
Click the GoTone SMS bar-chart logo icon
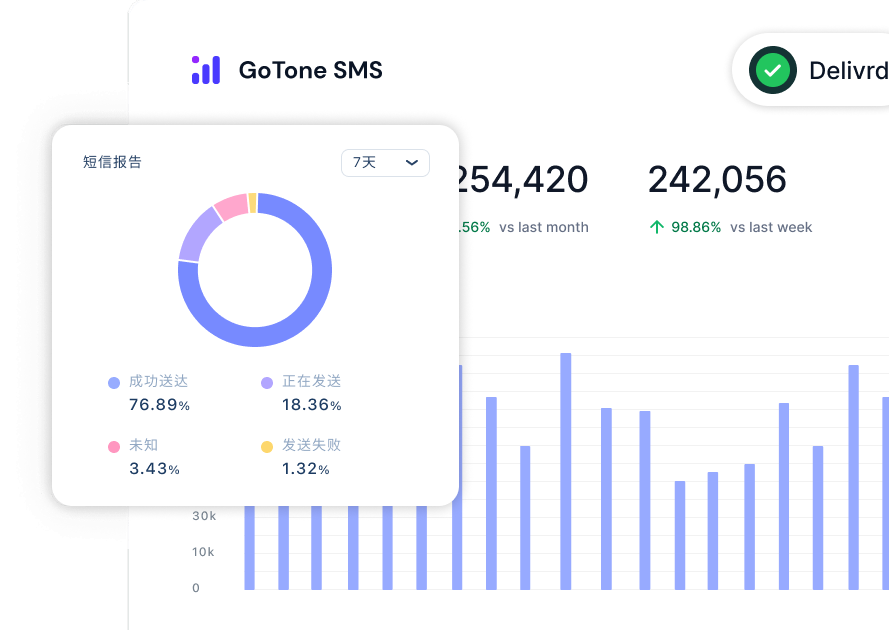[x=206, y=70]
